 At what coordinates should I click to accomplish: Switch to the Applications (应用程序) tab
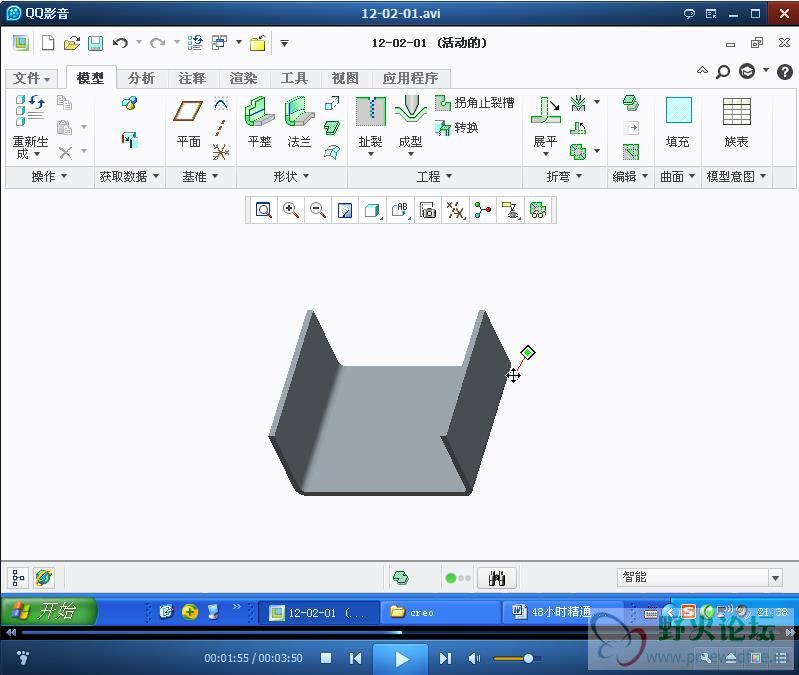click(x=410, y=78)
